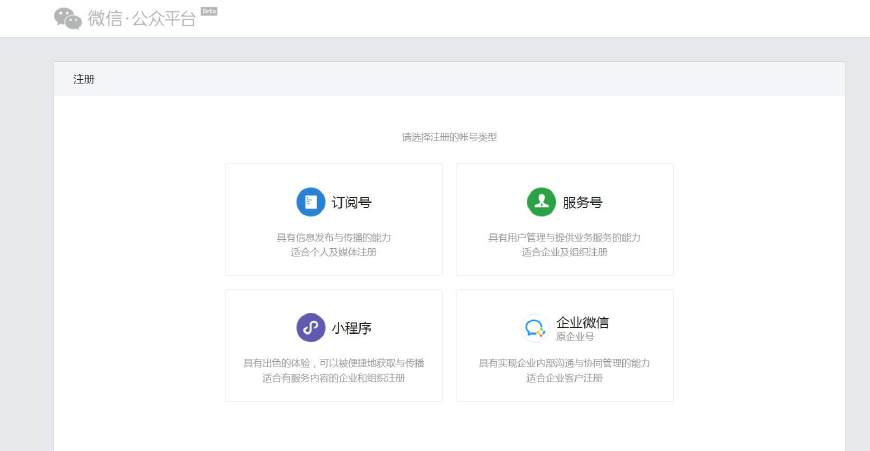Viewport: 870px width, 451px height.
Task: Click the 企业微信 chat bubble icon
Action: tap(535, 327)
